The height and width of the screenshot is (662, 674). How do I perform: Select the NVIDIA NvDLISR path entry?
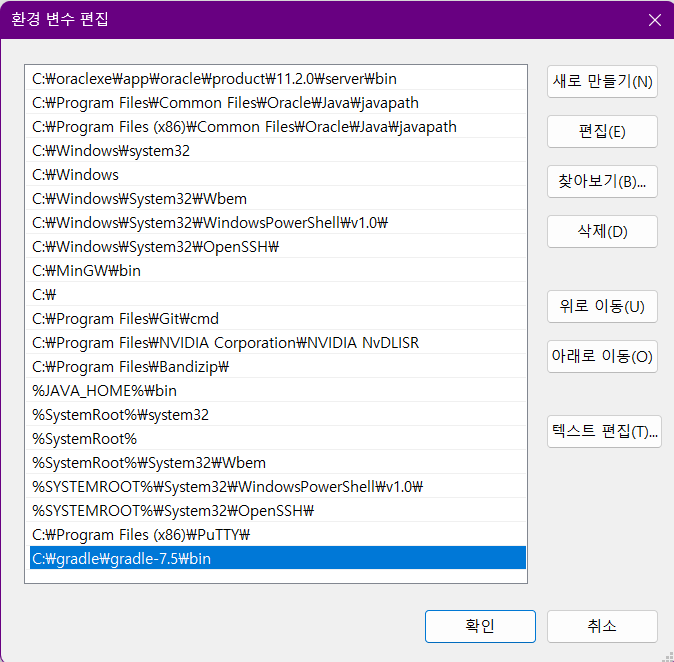pyautogui.click(x=278, y=343)
